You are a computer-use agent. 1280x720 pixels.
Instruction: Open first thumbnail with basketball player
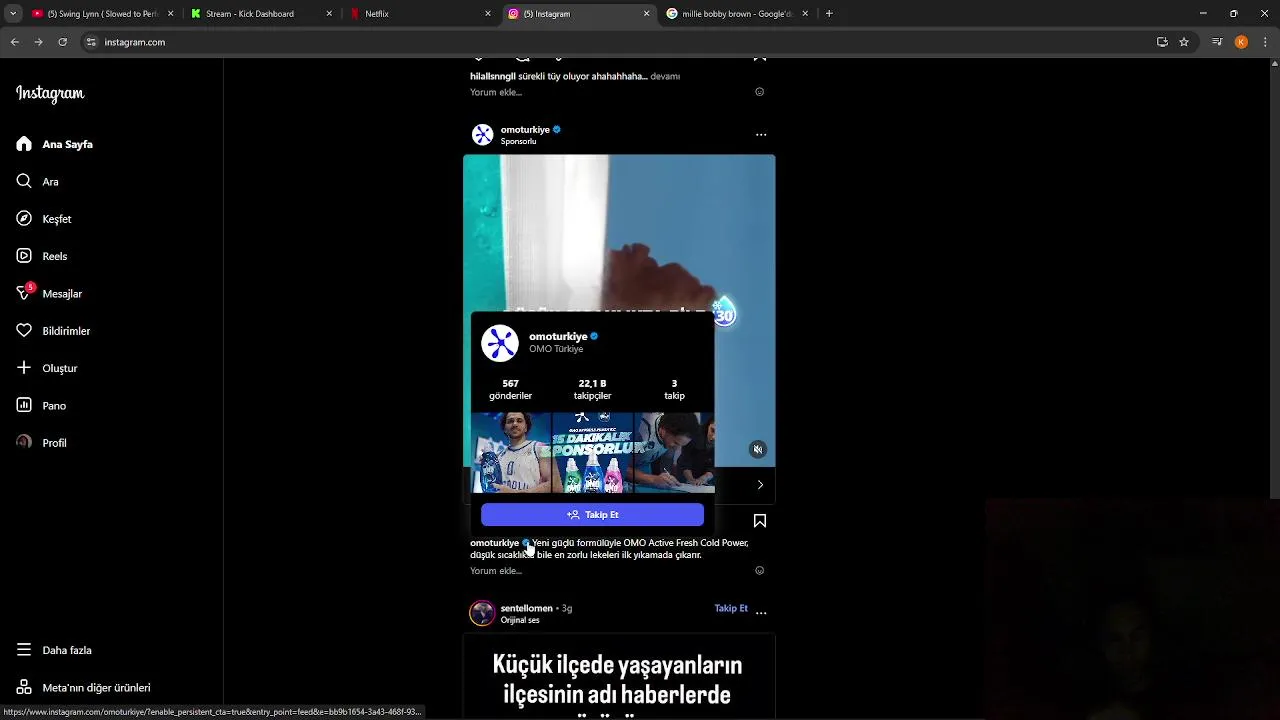(x=511, y=453)
